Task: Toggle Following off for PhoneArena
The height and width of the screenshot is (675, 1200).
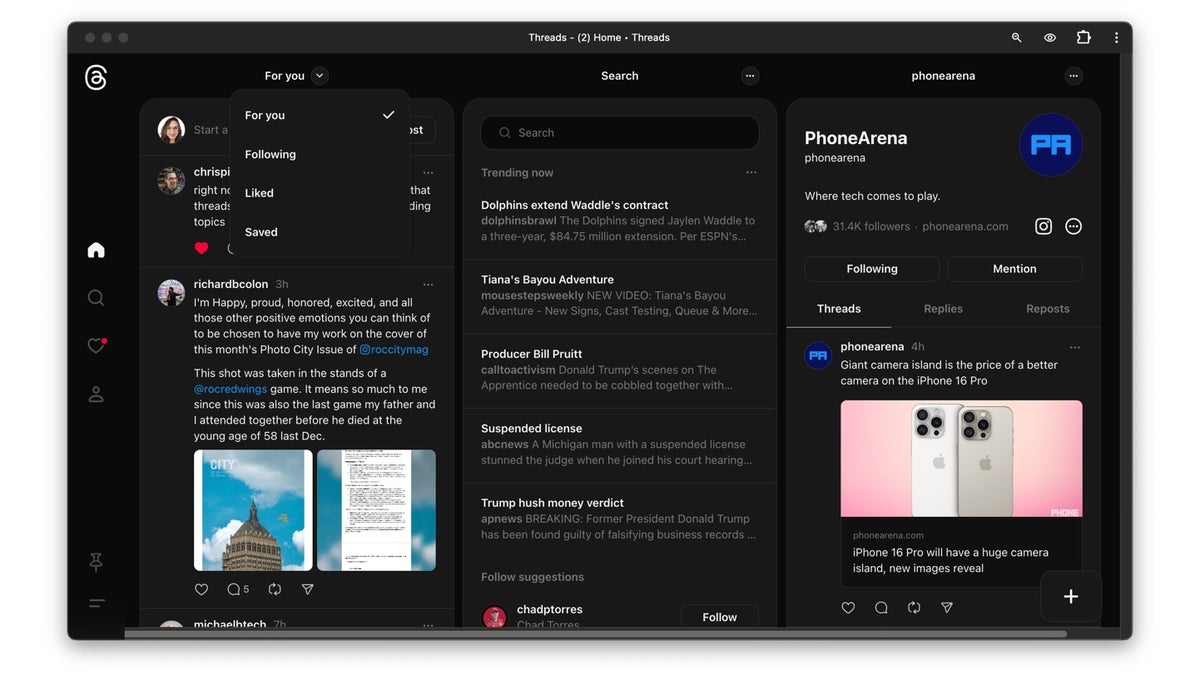Action: pos(871,268)
